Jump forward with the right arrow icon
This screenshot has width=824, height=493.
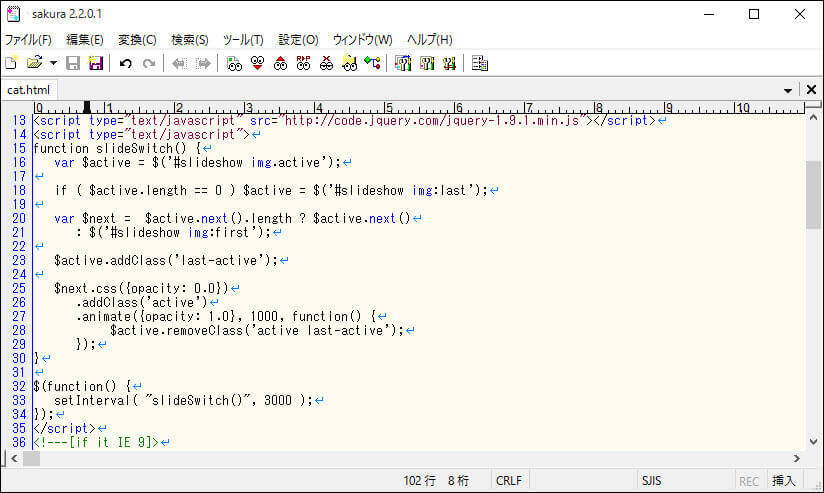point(203,64)
